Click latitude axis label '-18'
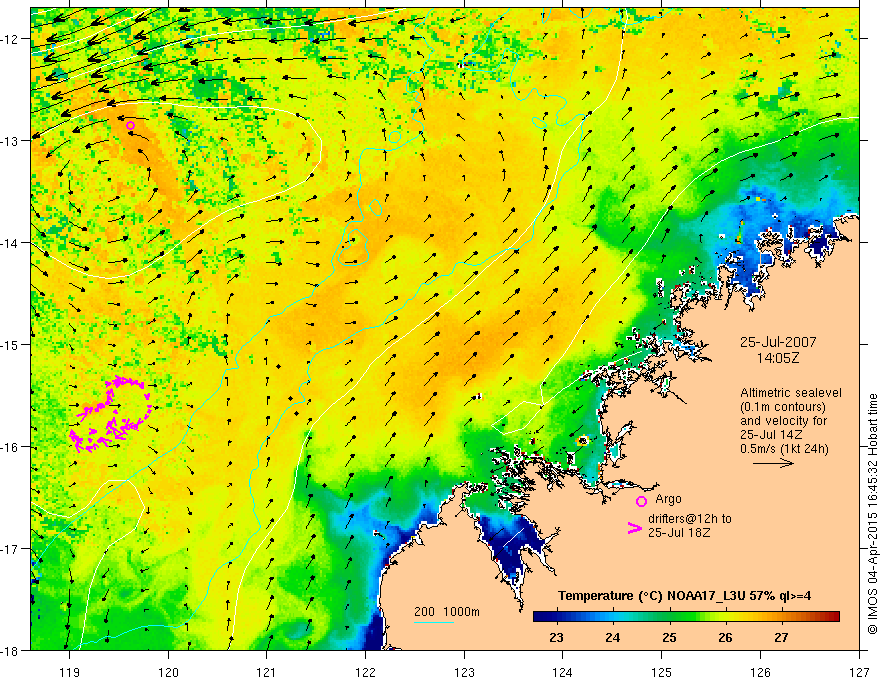 pyautogui.click(x=11, y=650)
